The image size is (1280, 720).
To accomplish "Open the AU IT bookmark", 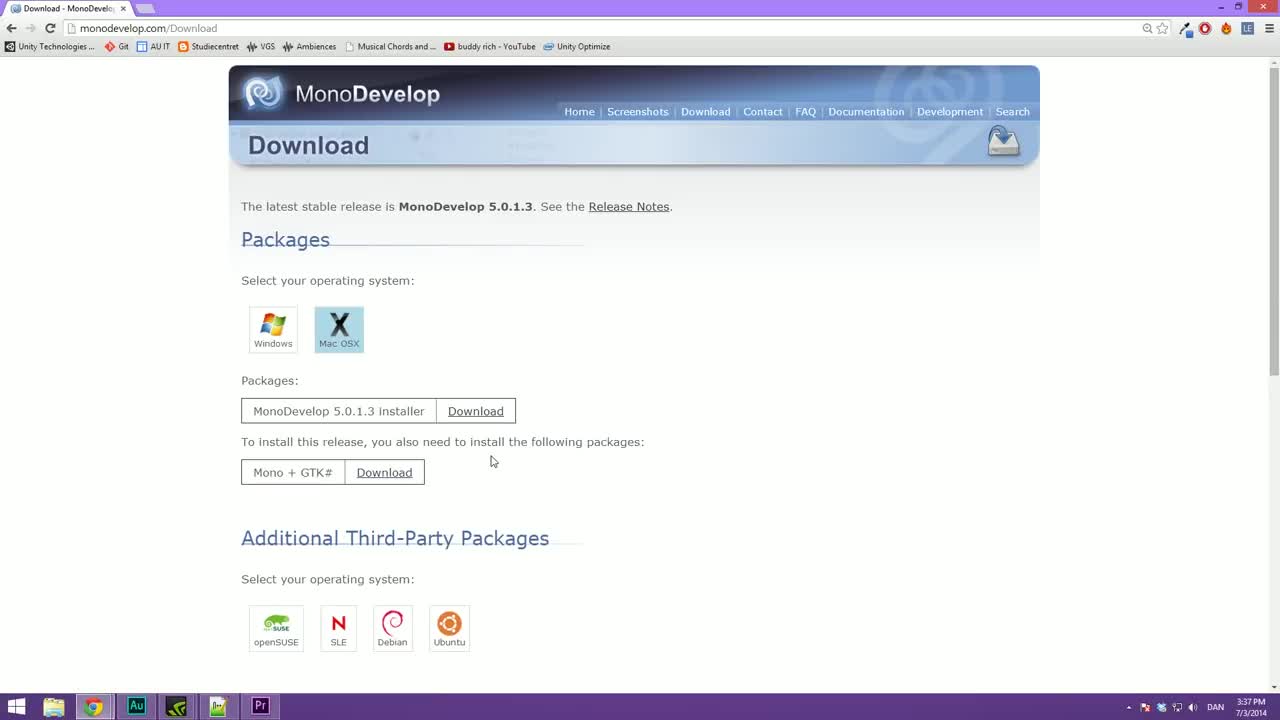I will pos(153,47).
